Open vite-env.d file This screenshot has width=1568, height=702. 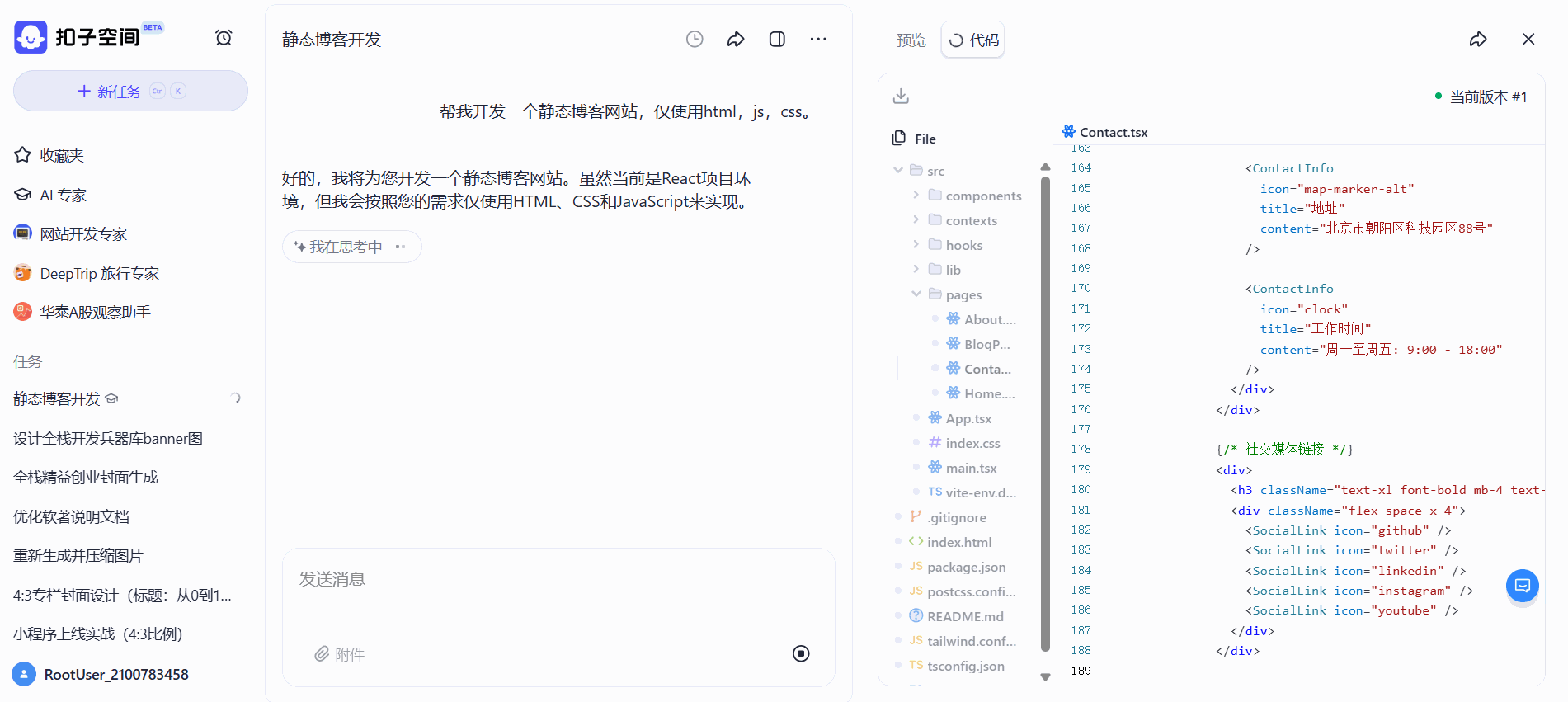972,492
